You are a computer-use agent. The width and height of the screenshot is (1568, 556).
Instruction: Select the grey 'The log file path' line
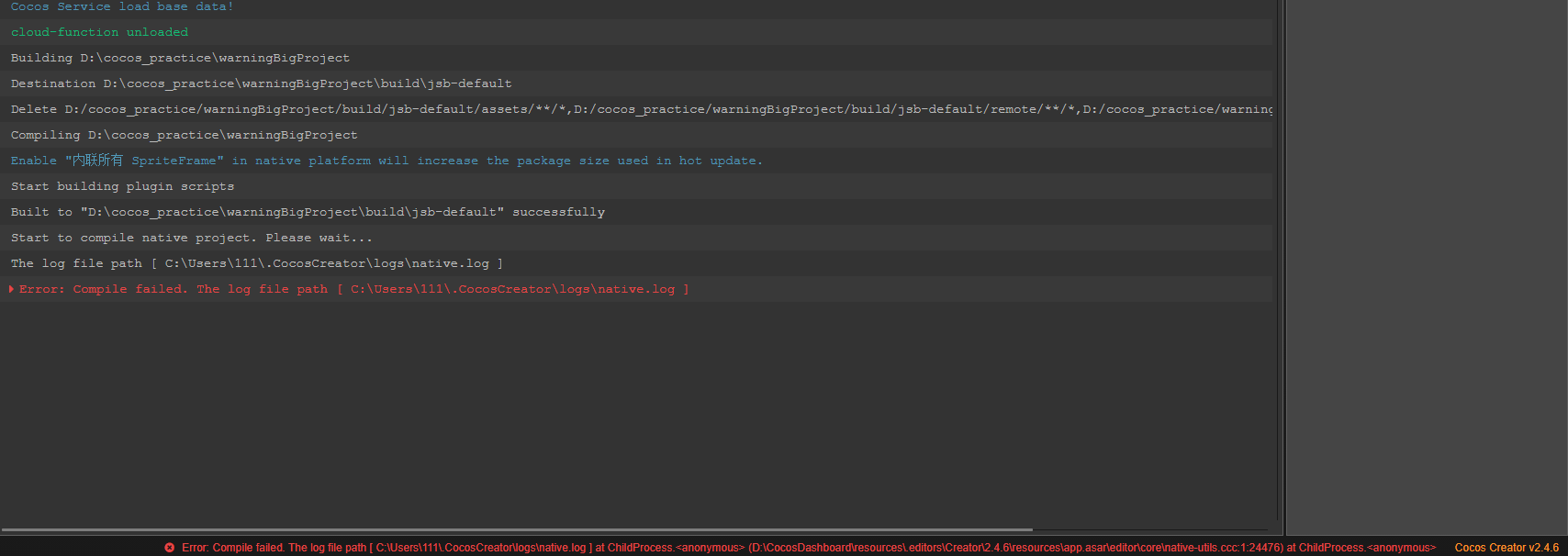point(256,263)
